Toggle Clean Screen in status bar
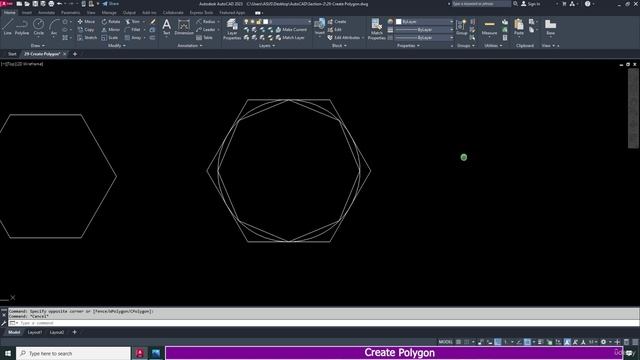This screenshot has width=640, height=360. (626, 342)
